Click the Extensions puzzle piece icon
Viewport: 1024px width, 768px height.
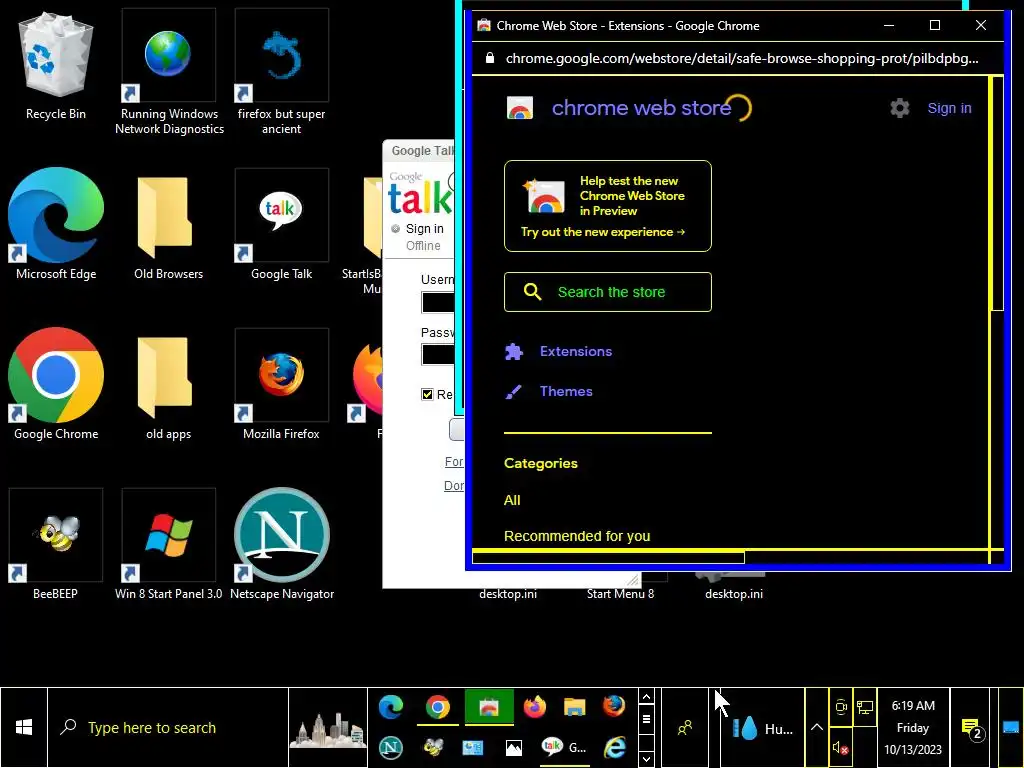point(513,351)
